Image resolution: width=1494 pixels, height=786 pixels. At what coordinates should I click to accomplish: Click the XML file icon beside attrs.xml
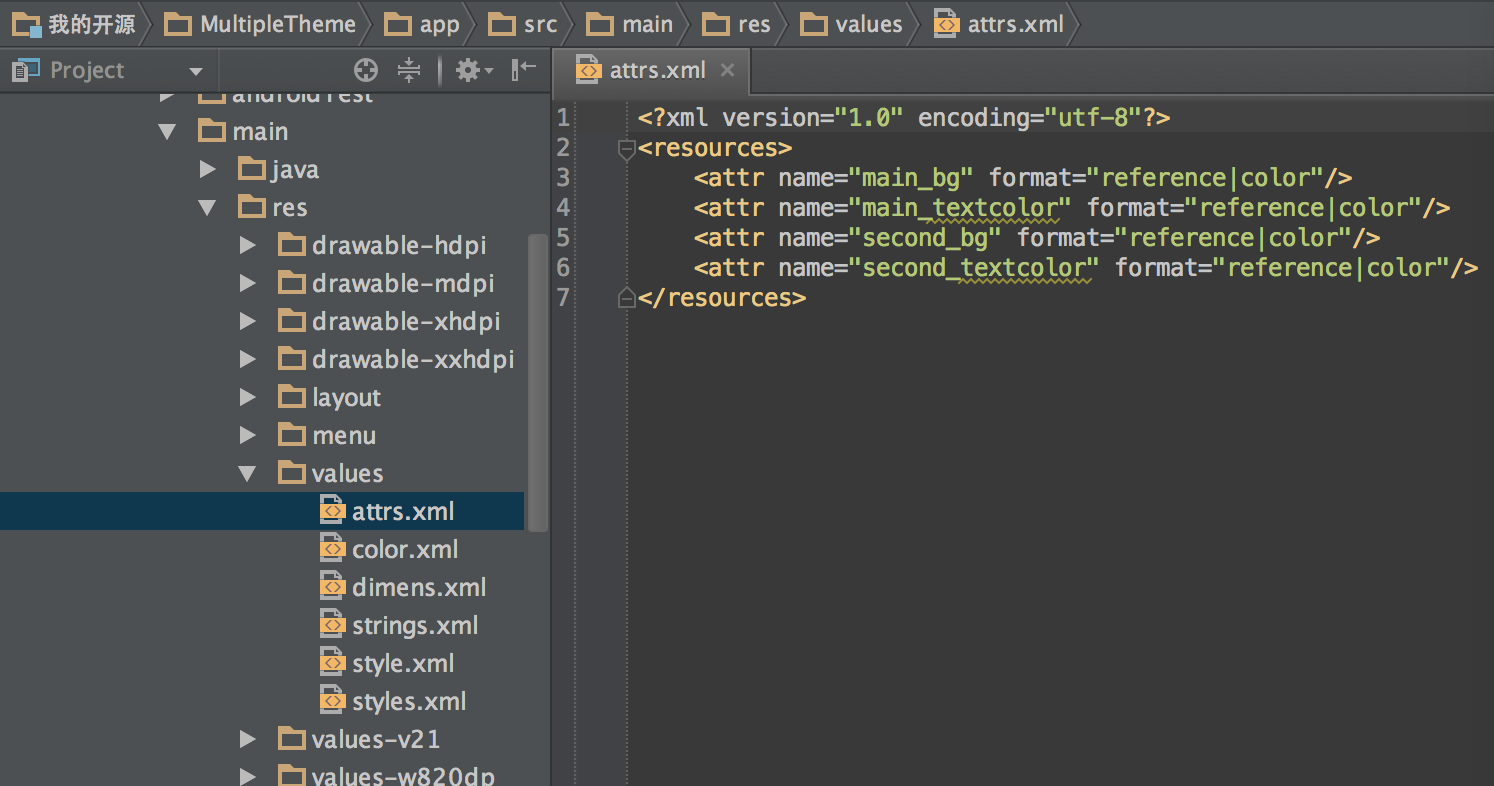click(x=332, y=510)
